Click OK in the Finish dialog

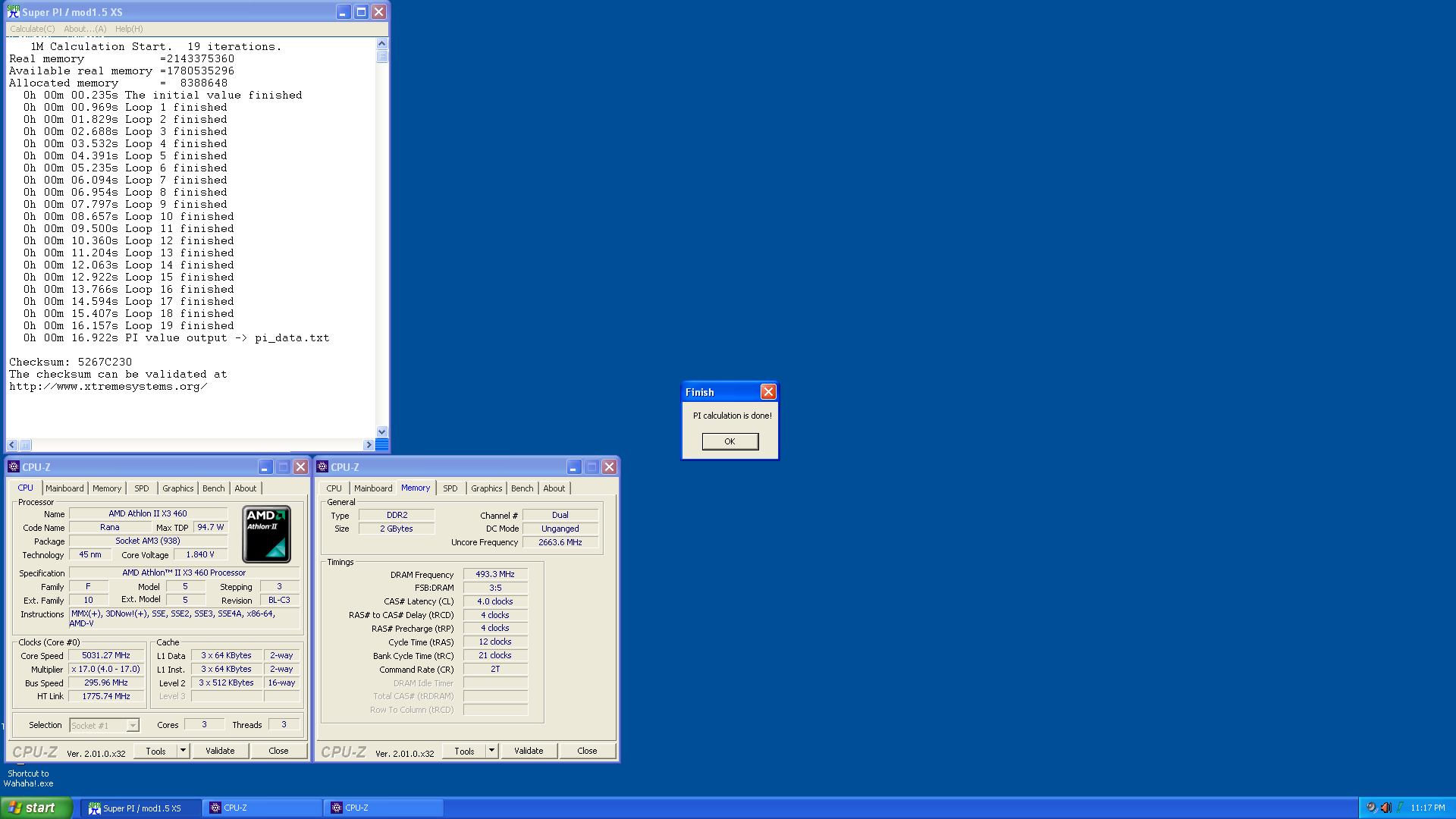730,441
